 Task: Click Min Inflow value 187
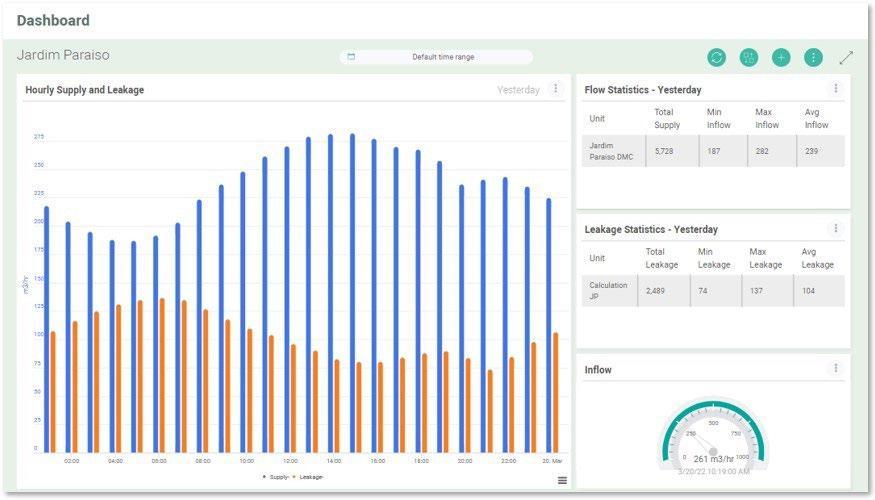(x=713, y=151)
